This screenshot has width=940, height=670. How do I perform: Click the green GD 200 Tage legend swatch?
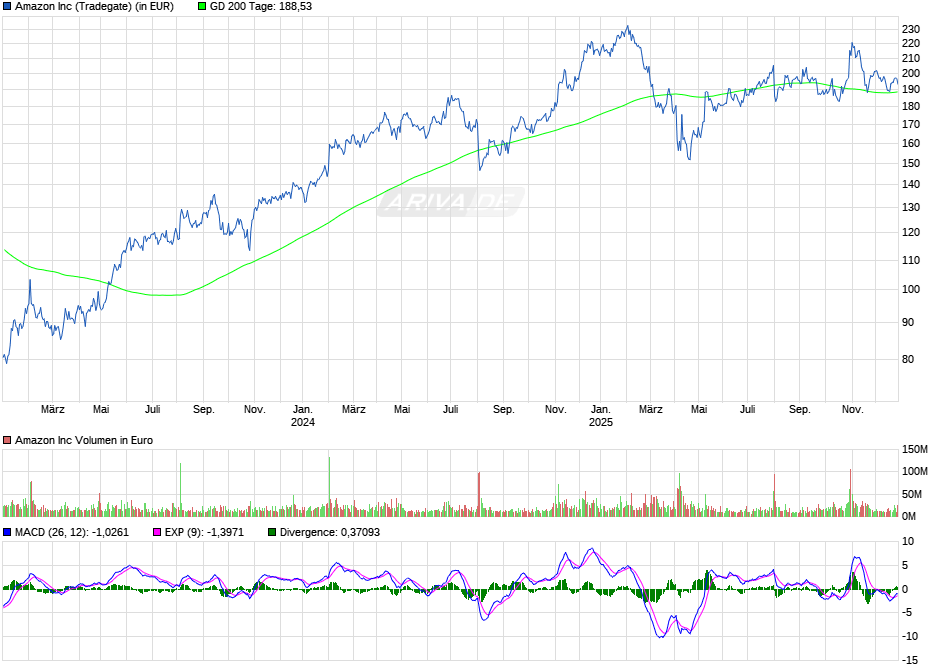tap(202, 7)
